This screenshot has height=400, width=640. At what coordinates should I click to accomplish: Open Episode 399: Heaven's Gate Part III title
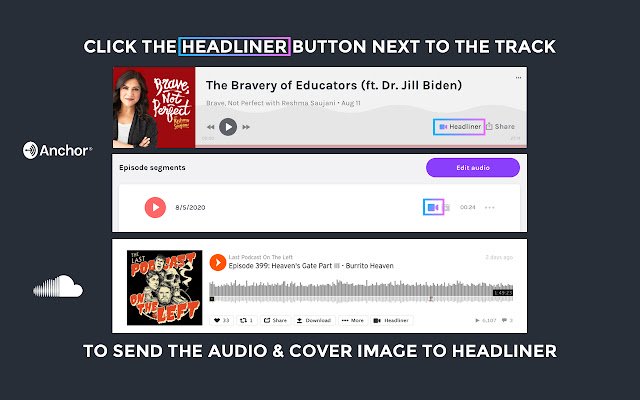pyautogui.click(x=311, y=266)
